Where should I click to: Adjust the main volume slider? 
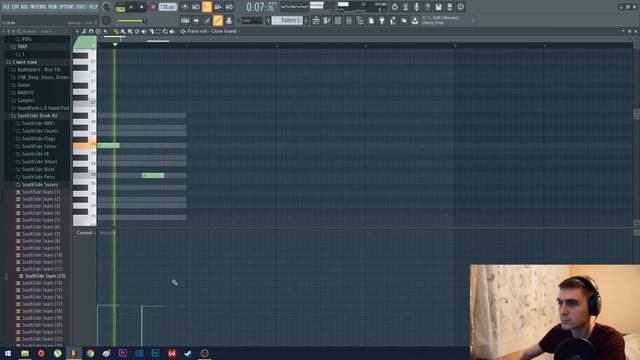click(x=131, y=20)
